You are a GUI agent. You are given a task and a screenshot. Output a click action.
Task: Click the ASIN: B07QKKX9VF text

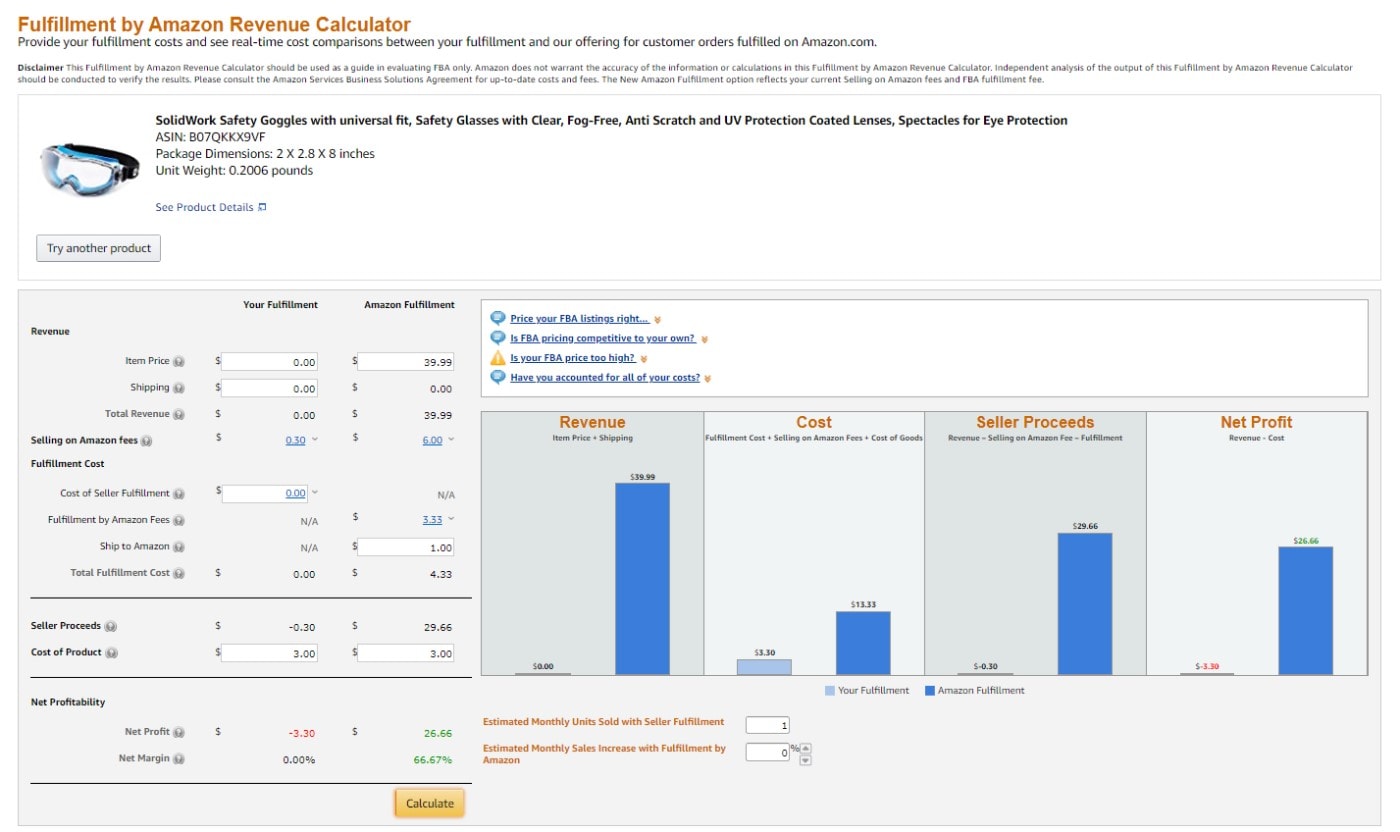211,136
